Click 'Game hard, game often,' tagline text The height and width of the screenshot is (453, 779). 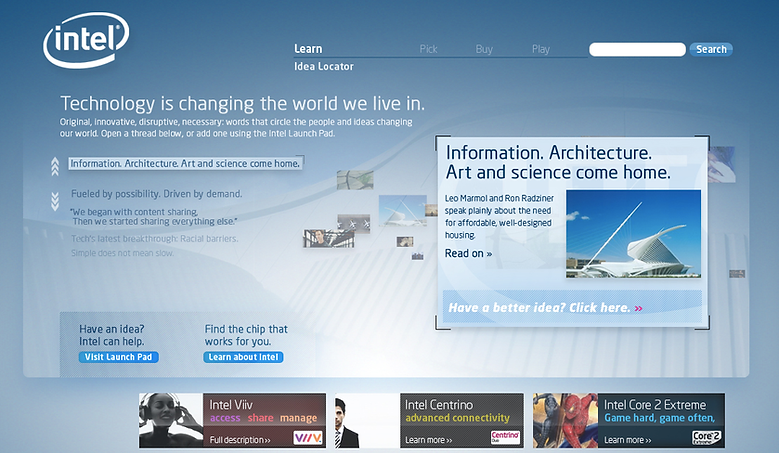pyautogui.click(x=660, y=418)
